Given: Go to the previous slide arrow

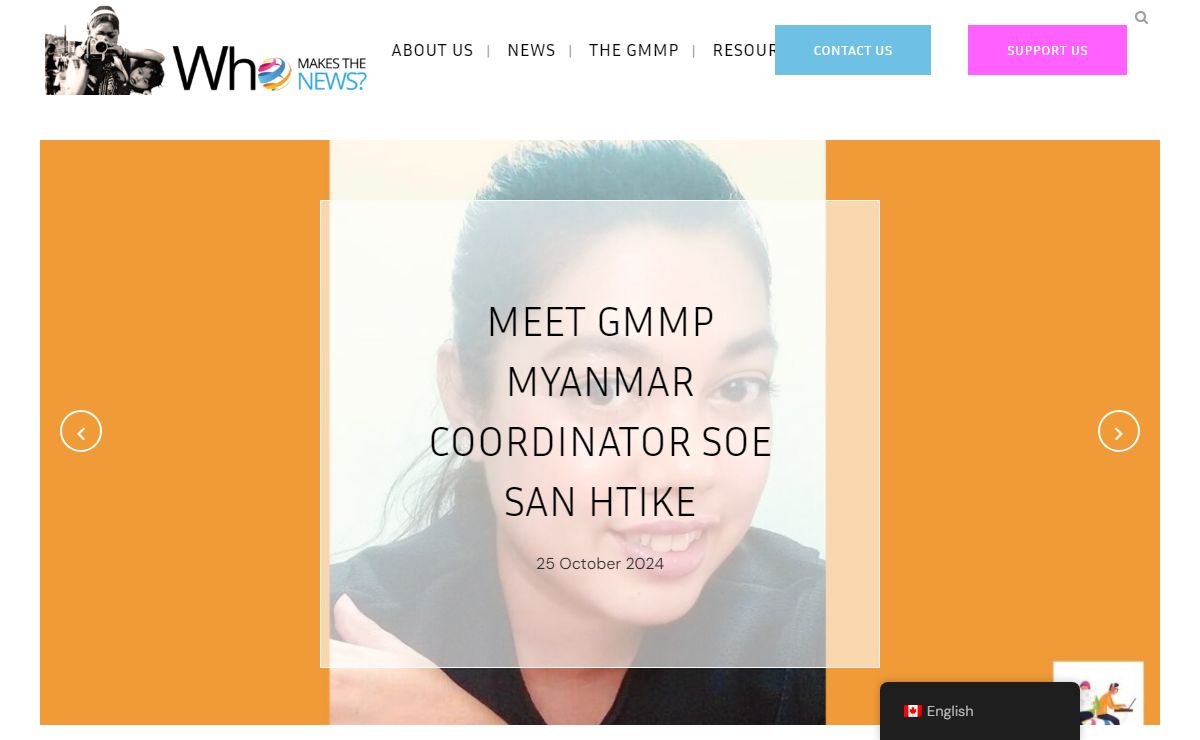Looking at the screenshot, I should pos(81,431).
